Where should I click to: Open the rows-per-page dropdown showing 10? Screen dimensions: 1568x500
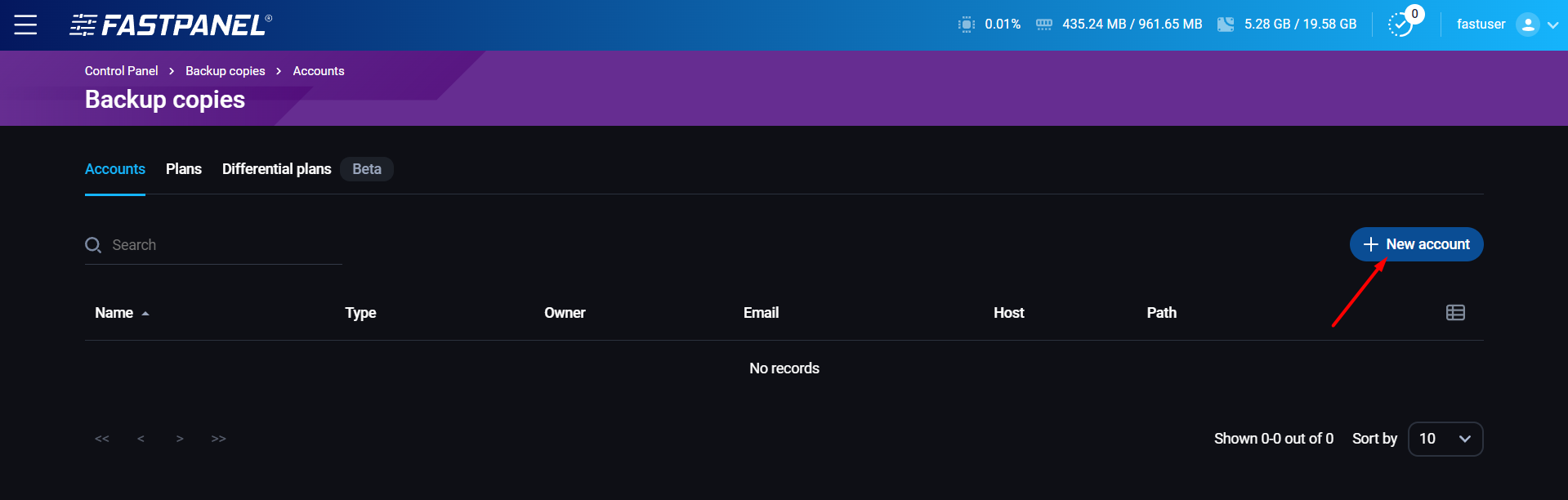pos(1445,439)
